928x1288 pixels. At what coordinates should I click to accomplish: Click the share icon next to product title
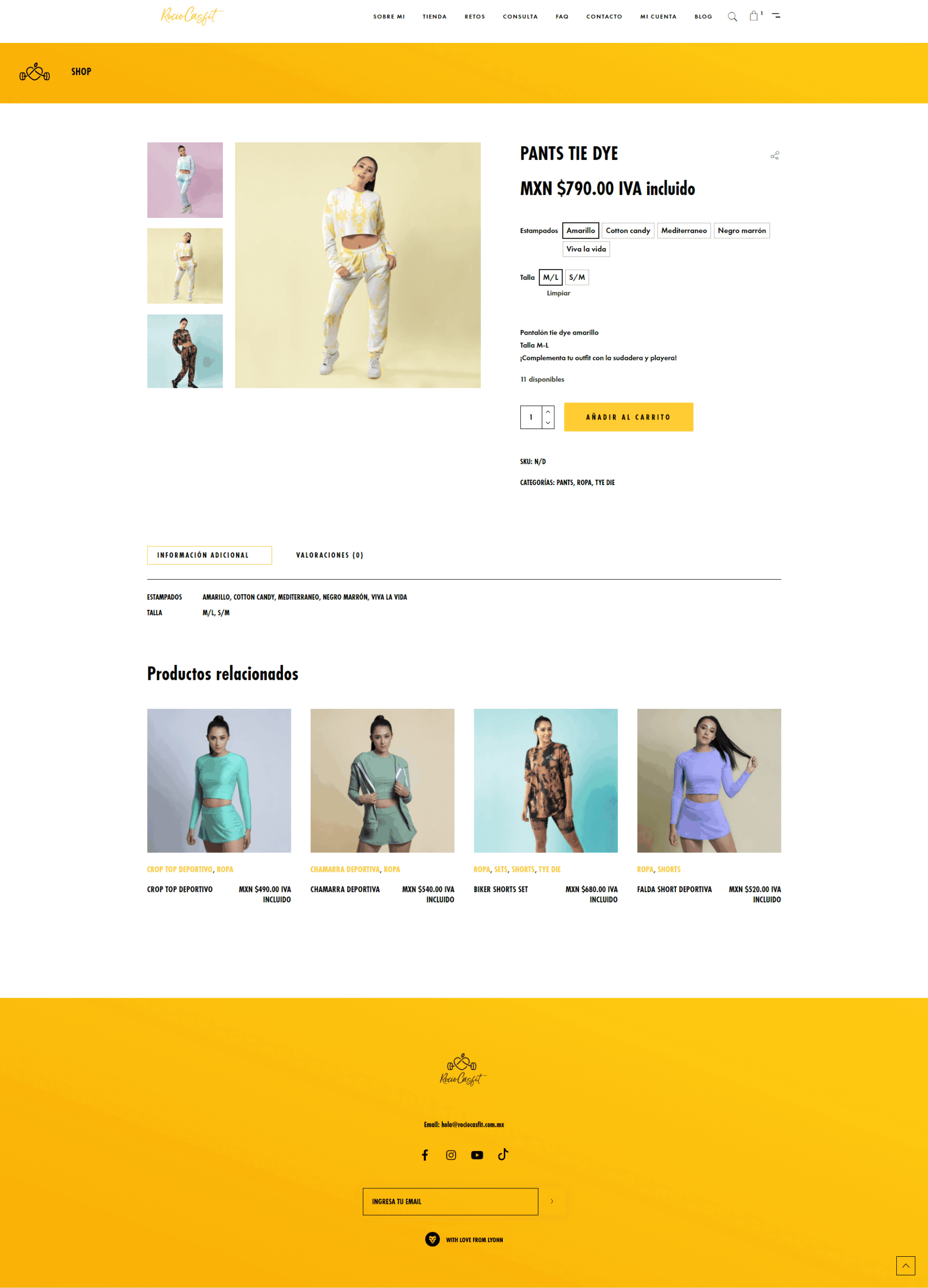(x=775, y=155)
